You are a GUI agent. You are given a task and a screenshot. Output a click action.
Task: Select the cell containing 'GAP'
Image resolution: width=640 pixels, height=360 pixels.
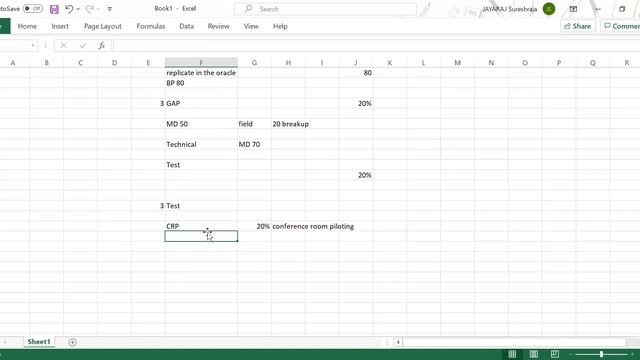[x=201, y=103]
